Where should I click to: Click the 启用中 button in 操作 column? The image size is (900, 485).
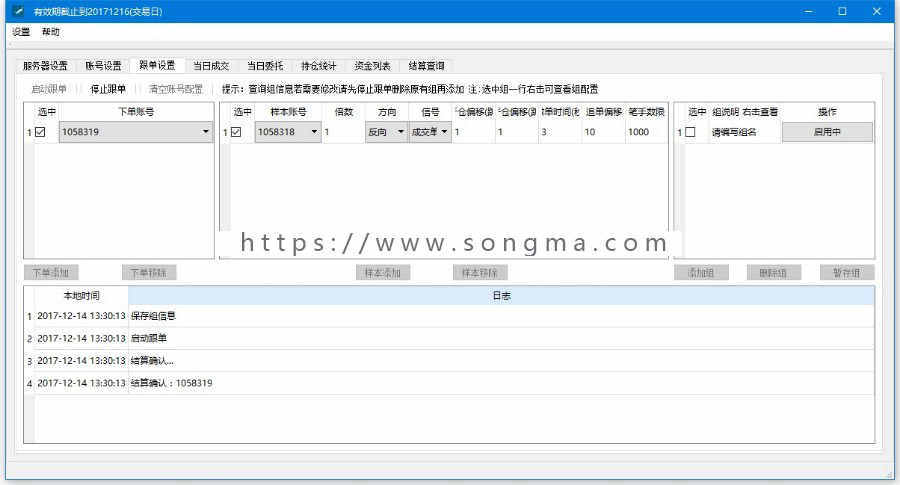tap(827, 132)
